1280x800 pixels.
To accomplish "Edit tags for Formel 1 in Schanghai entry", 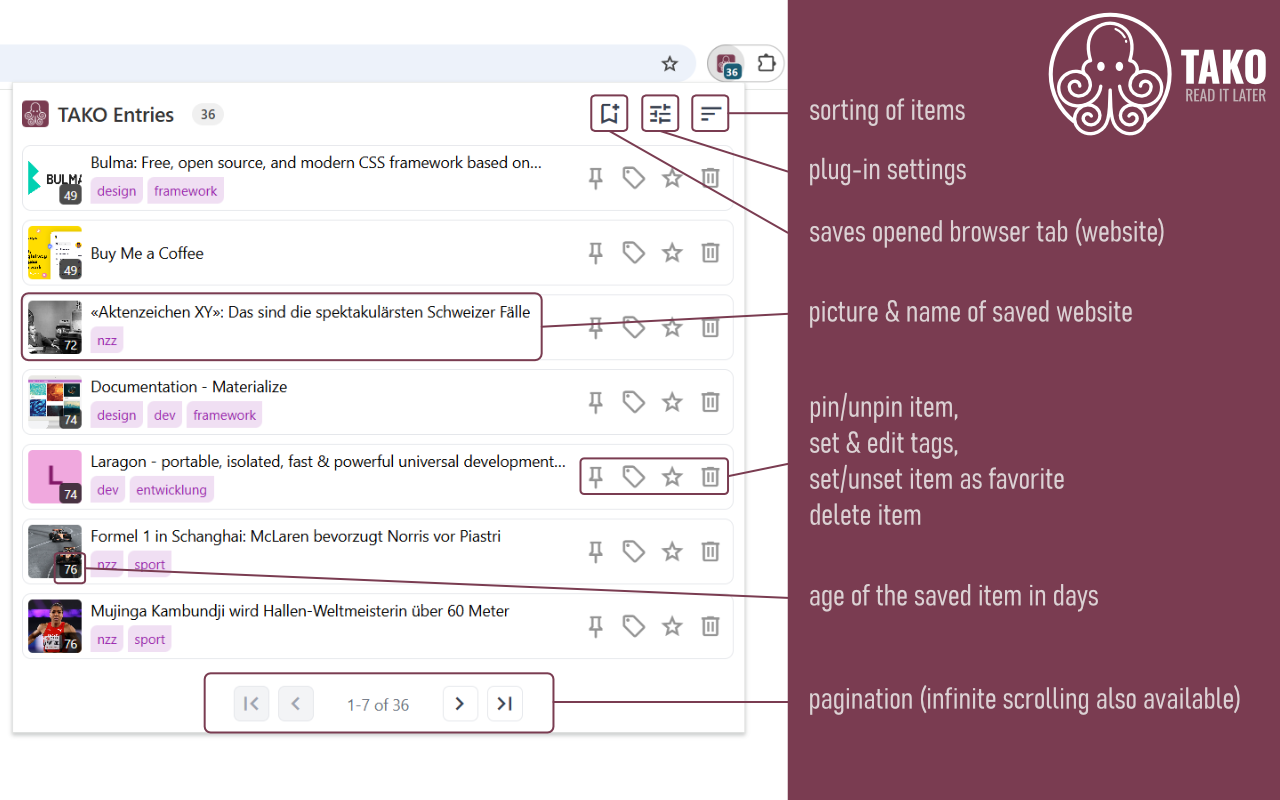I will coord(634,551).
